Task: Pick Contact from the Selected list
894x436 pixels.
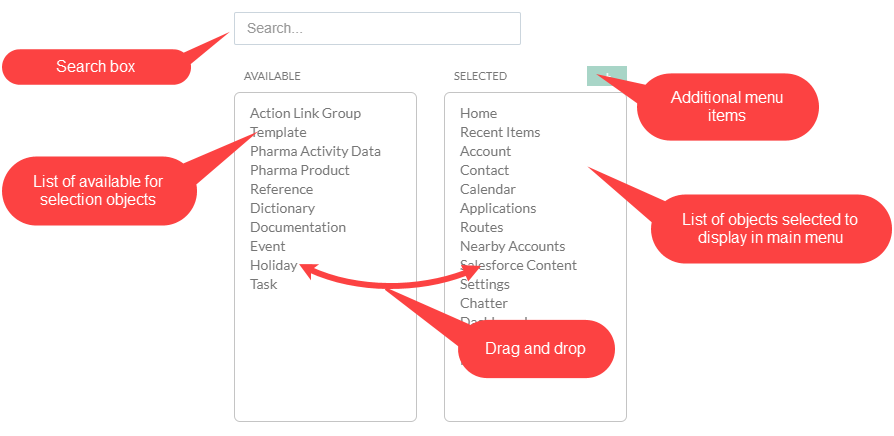Action: [484, 170]
